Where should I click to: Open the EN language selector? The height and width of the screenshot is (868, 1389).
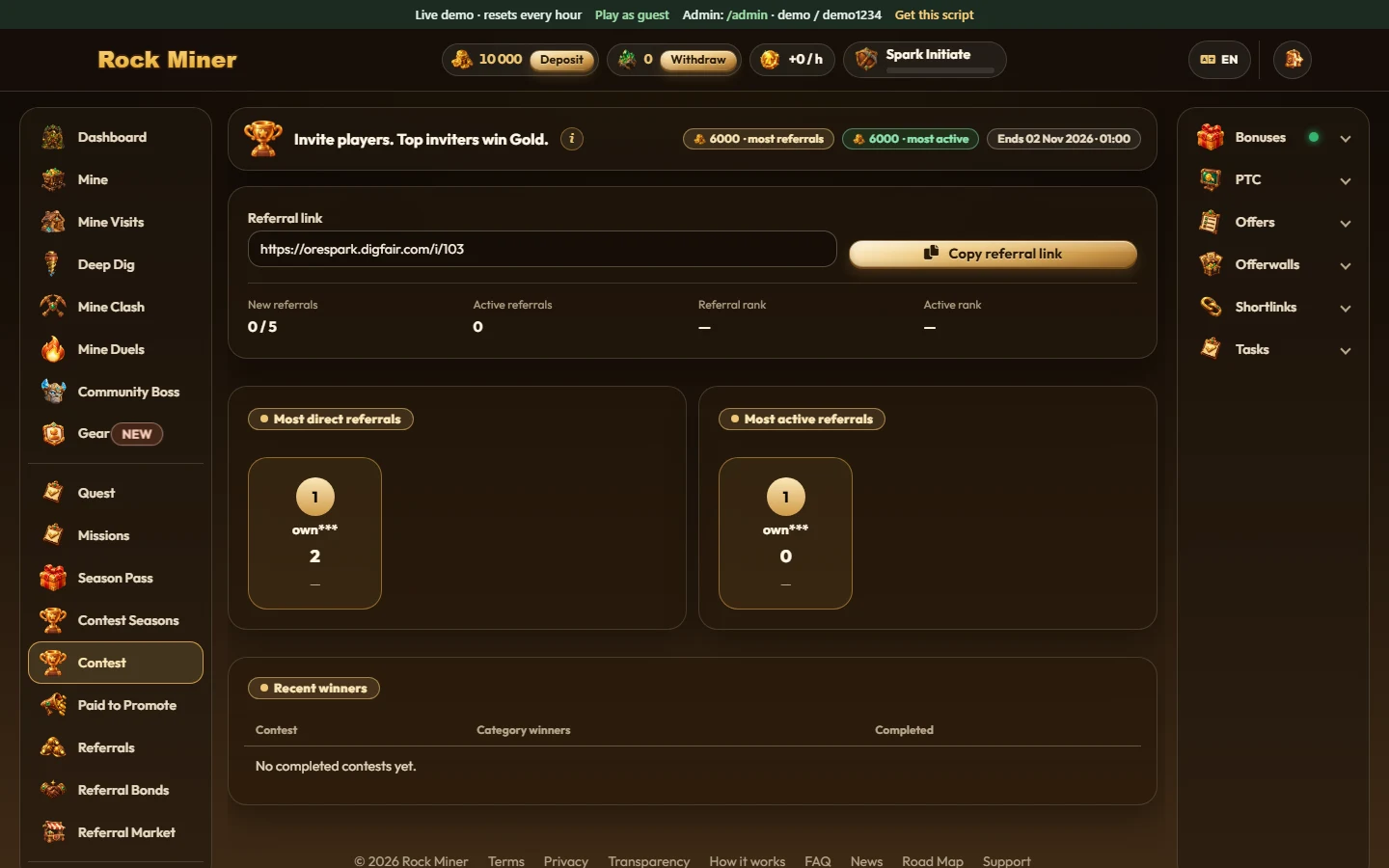coord(1219,60)
